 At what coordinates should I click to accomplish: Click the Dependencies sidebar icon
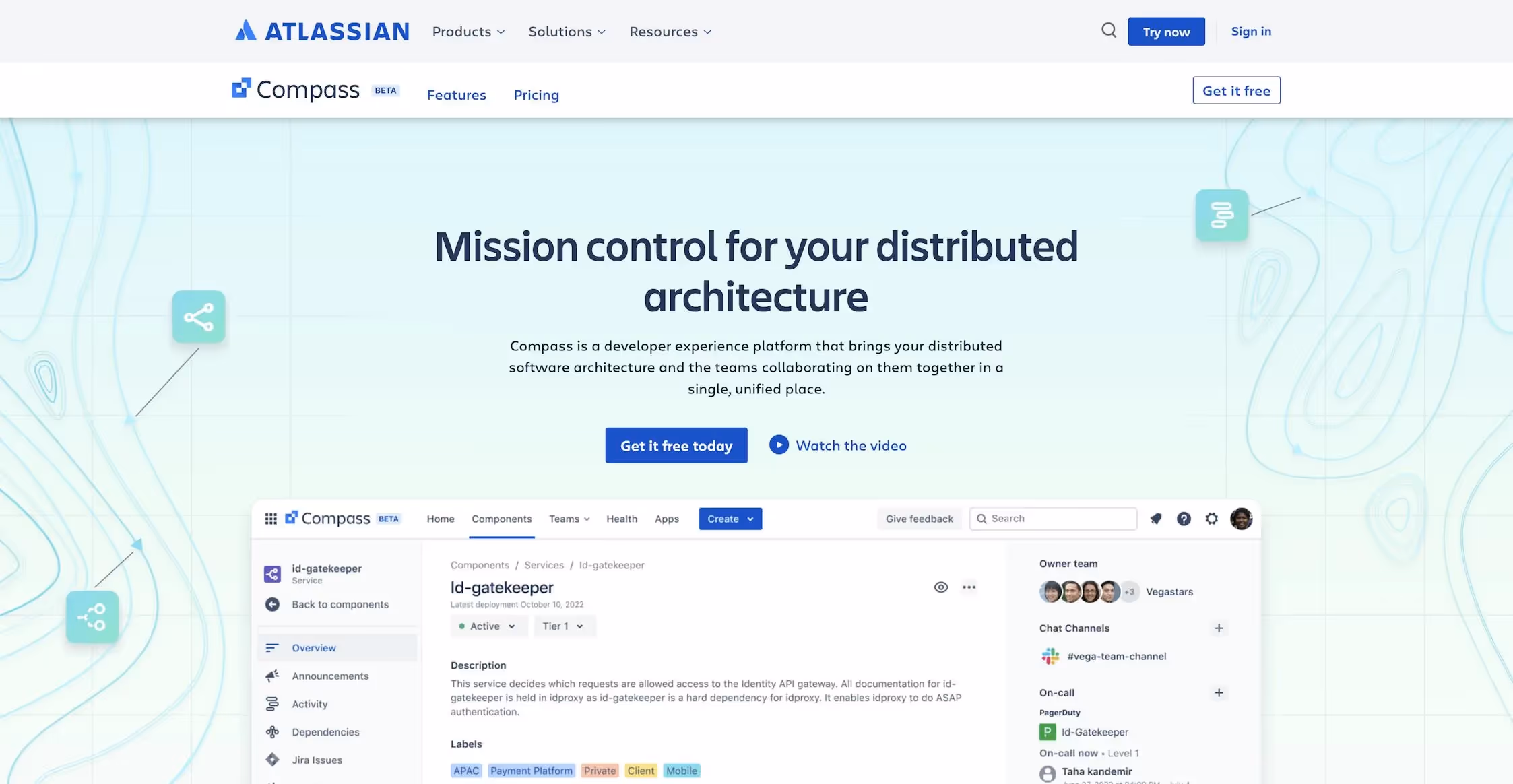coord(272,732)
